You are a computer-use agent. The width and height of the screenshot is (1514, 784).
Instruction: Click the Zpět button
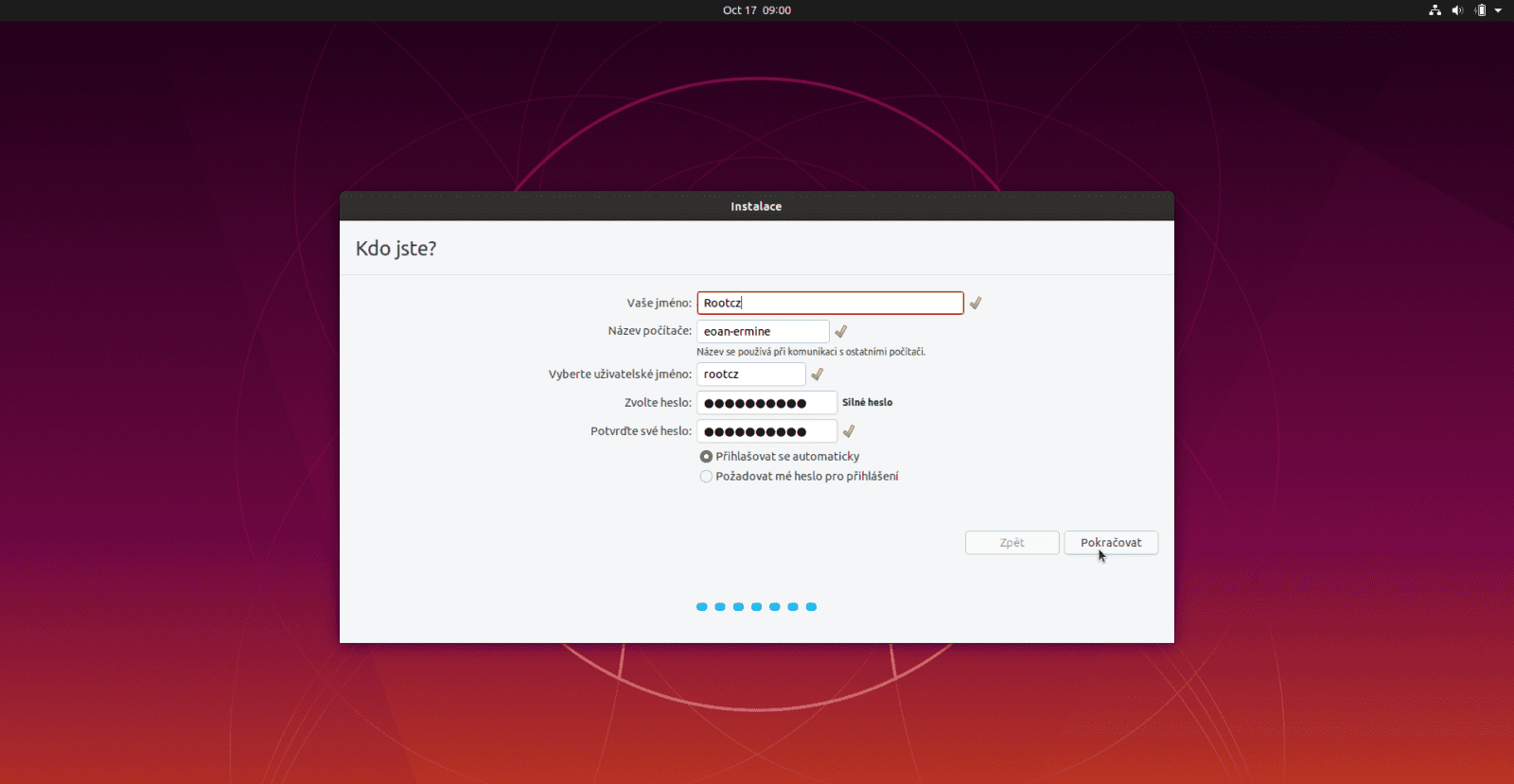pos(1012,543)
